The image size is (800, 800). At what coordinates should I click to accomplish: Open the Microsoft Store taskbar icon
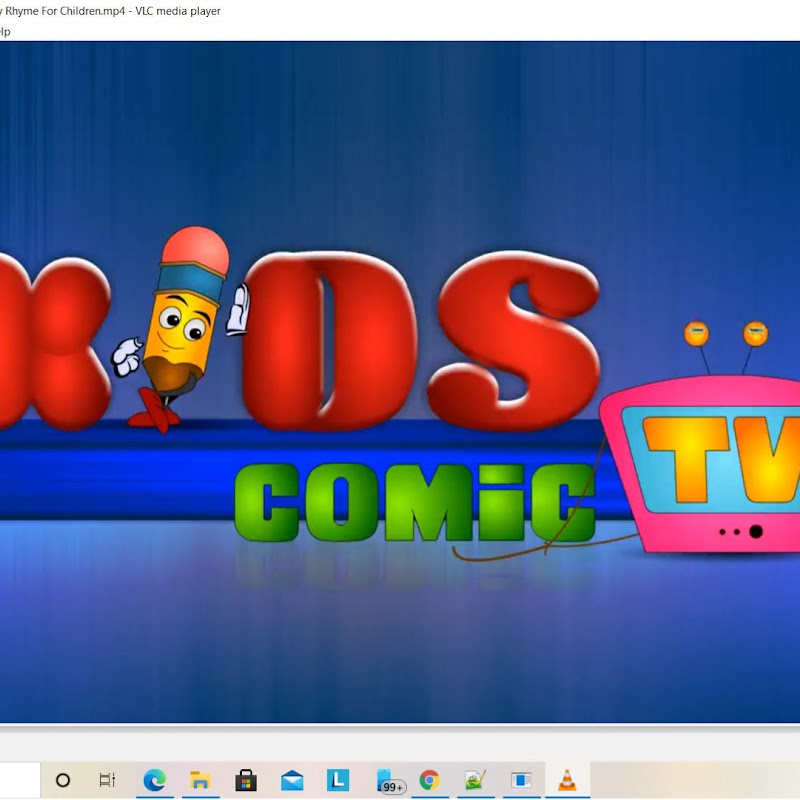[x=246, y=780]
